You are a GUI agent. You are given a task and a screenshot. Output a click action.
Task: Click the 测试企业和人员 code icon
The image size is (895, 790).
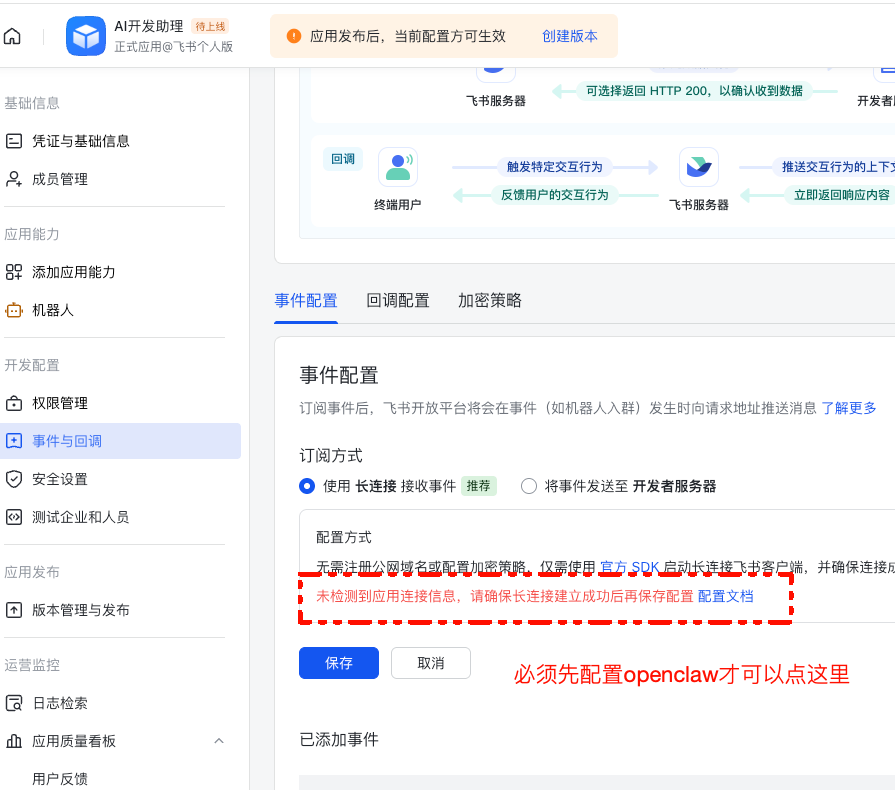[x=14, y=517]
